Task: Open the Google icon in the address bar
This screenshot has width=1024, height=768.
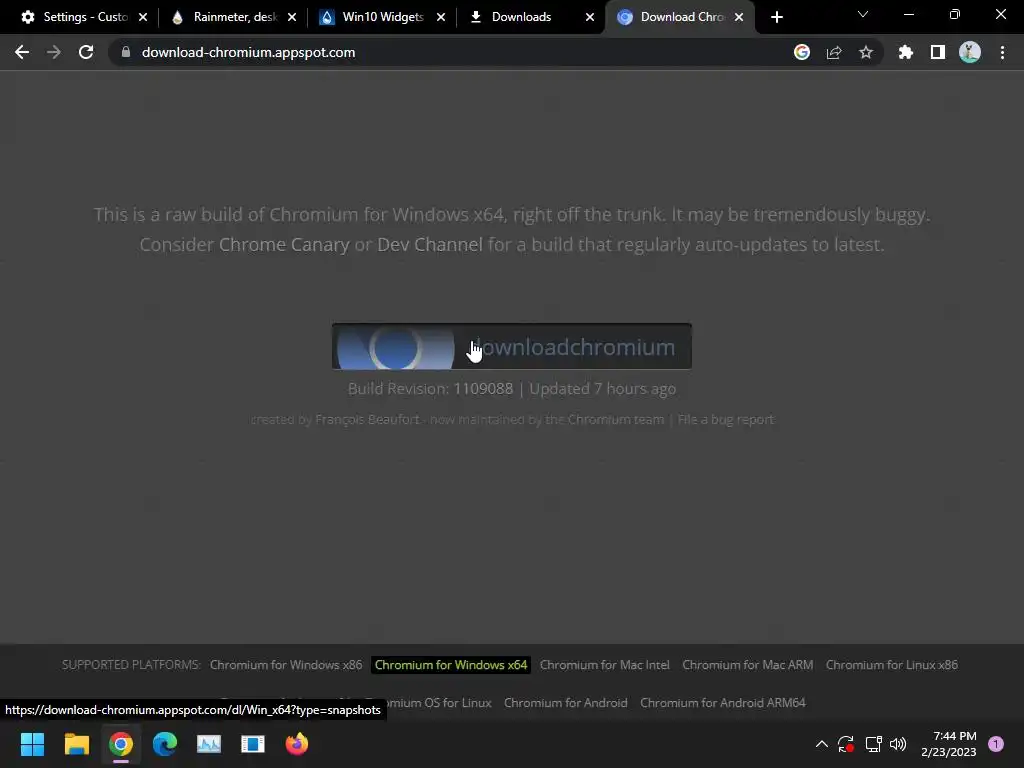Action: (802, 52)
